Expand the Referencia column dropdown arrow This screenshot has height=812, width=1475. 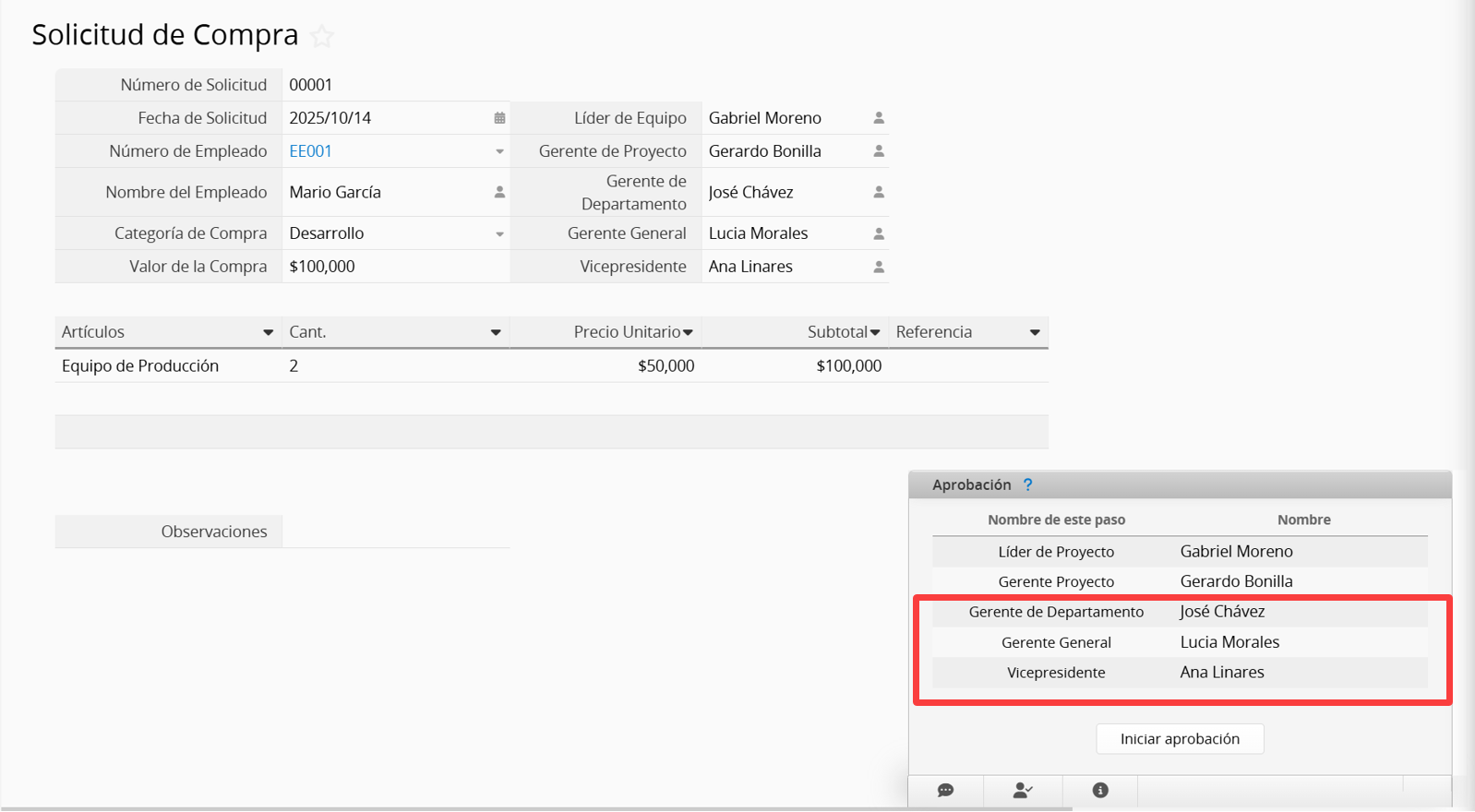click(1035, 332)
